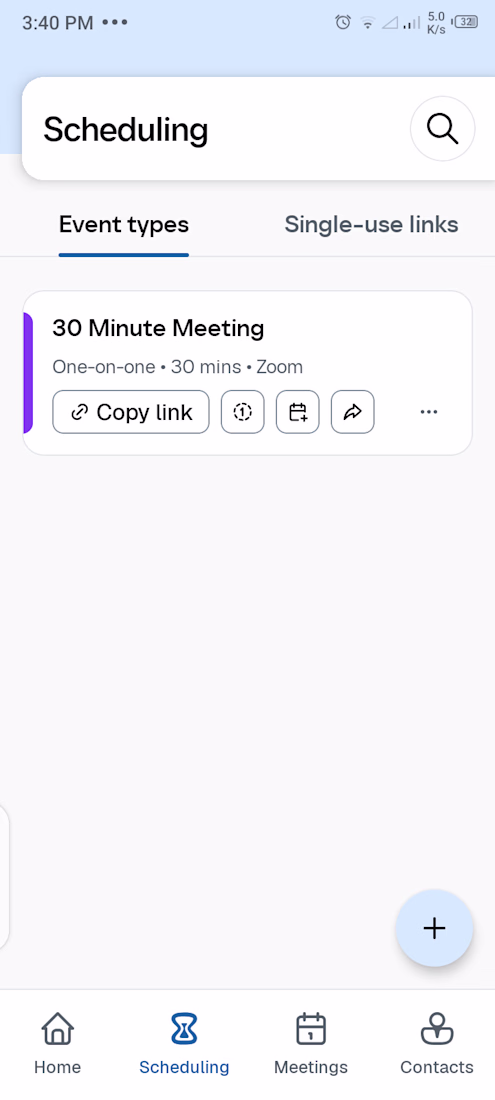Open the search magnifier icon
The height and width of the screenshot is (1100, 495).
pos(442,129)
